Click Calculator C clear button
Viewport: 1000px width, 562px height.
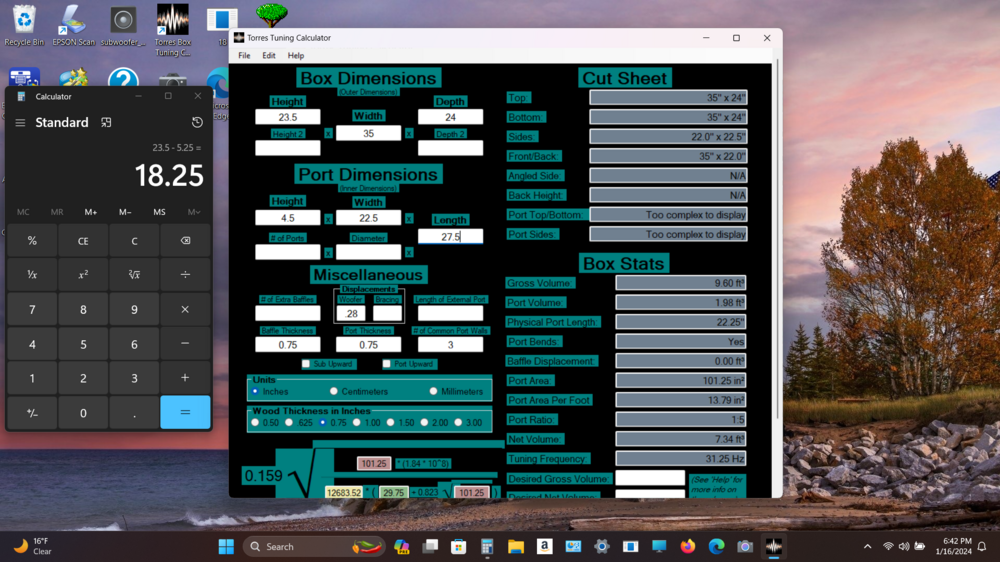coord(134,241)
